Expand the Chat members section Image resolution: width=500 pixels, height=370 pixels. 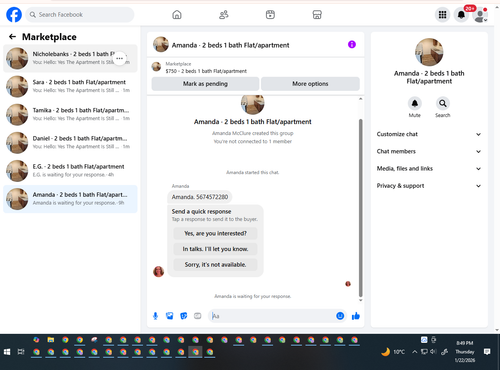coord(429,151)
